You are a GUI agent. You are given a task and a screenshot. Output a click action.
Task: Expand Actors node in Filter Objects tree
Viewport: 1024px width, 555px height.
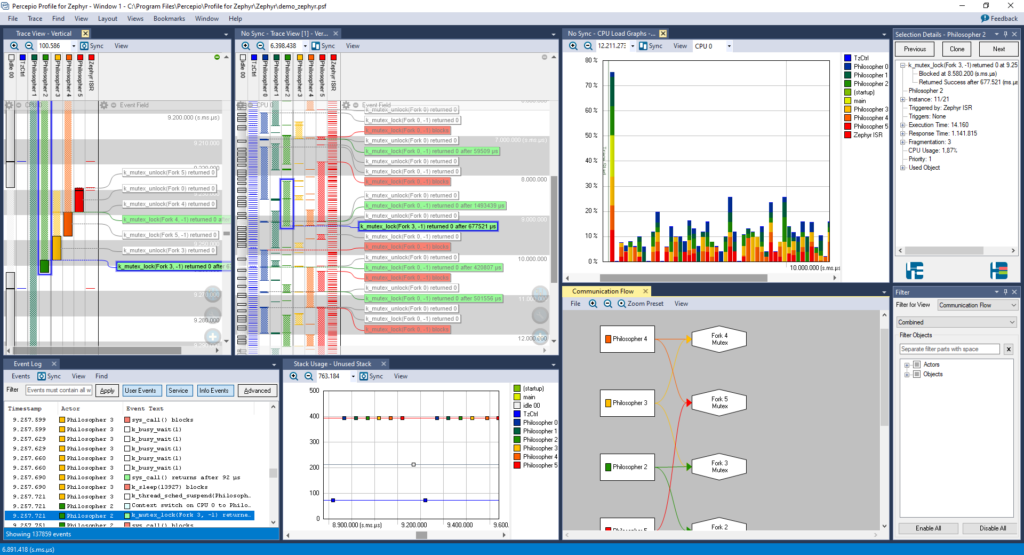906,365
